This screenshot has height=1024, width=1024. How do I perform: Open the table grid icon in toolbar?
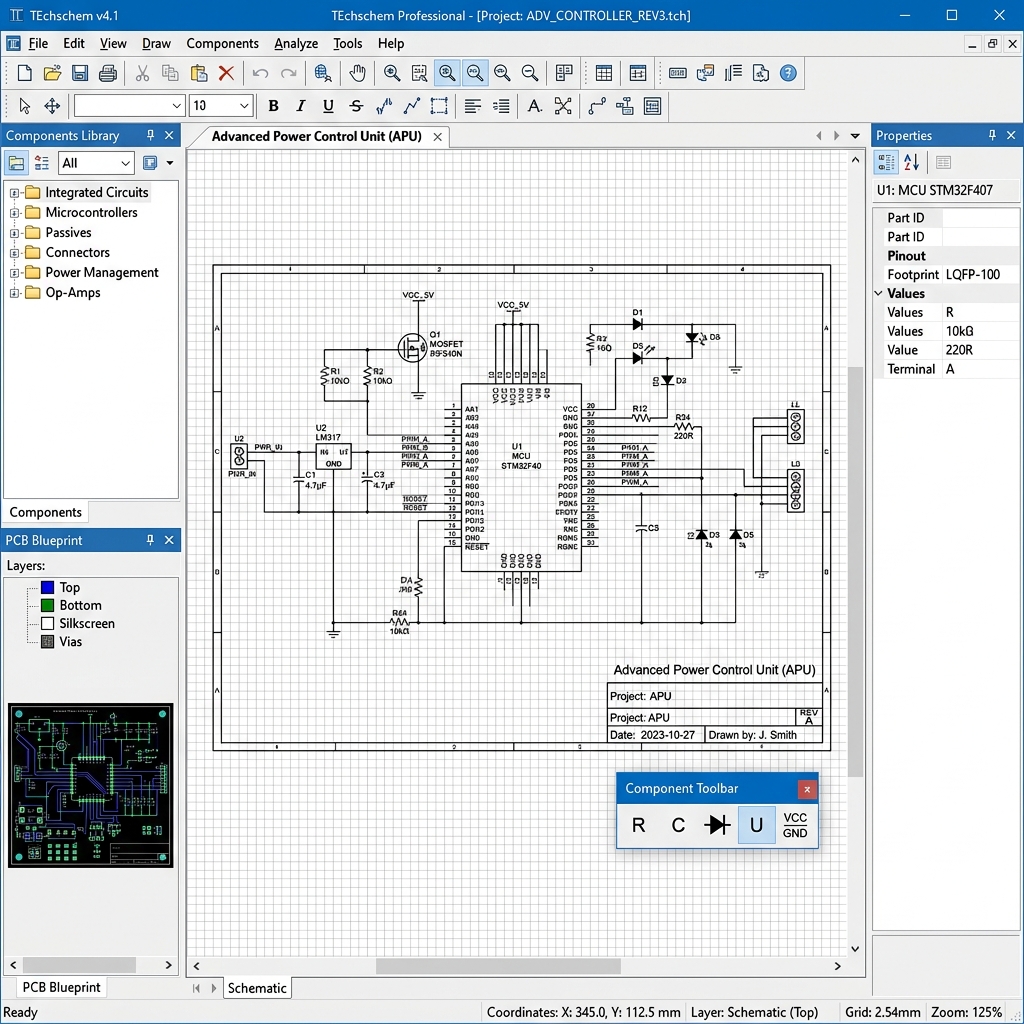coord(604,73)
